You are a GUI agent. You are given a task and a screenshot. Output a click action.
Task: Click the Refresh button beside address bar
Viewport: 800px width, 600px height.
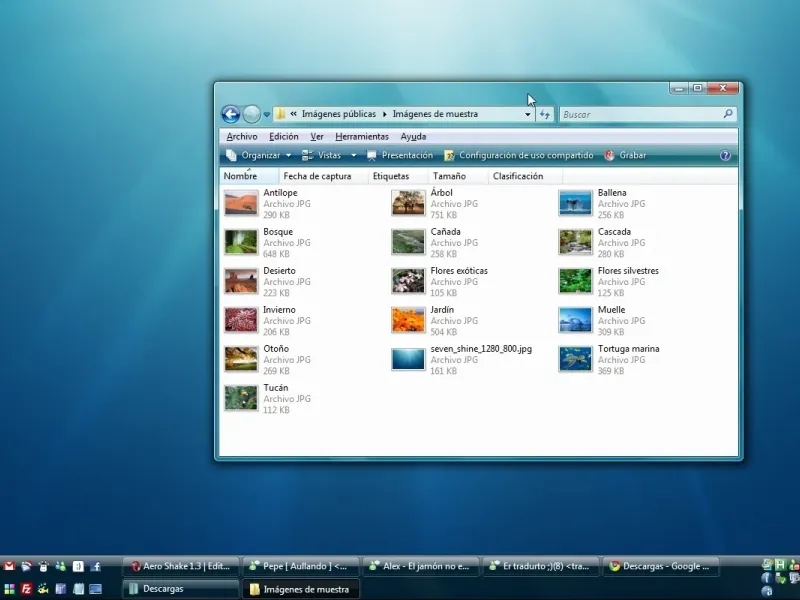[x=545, y=114]
